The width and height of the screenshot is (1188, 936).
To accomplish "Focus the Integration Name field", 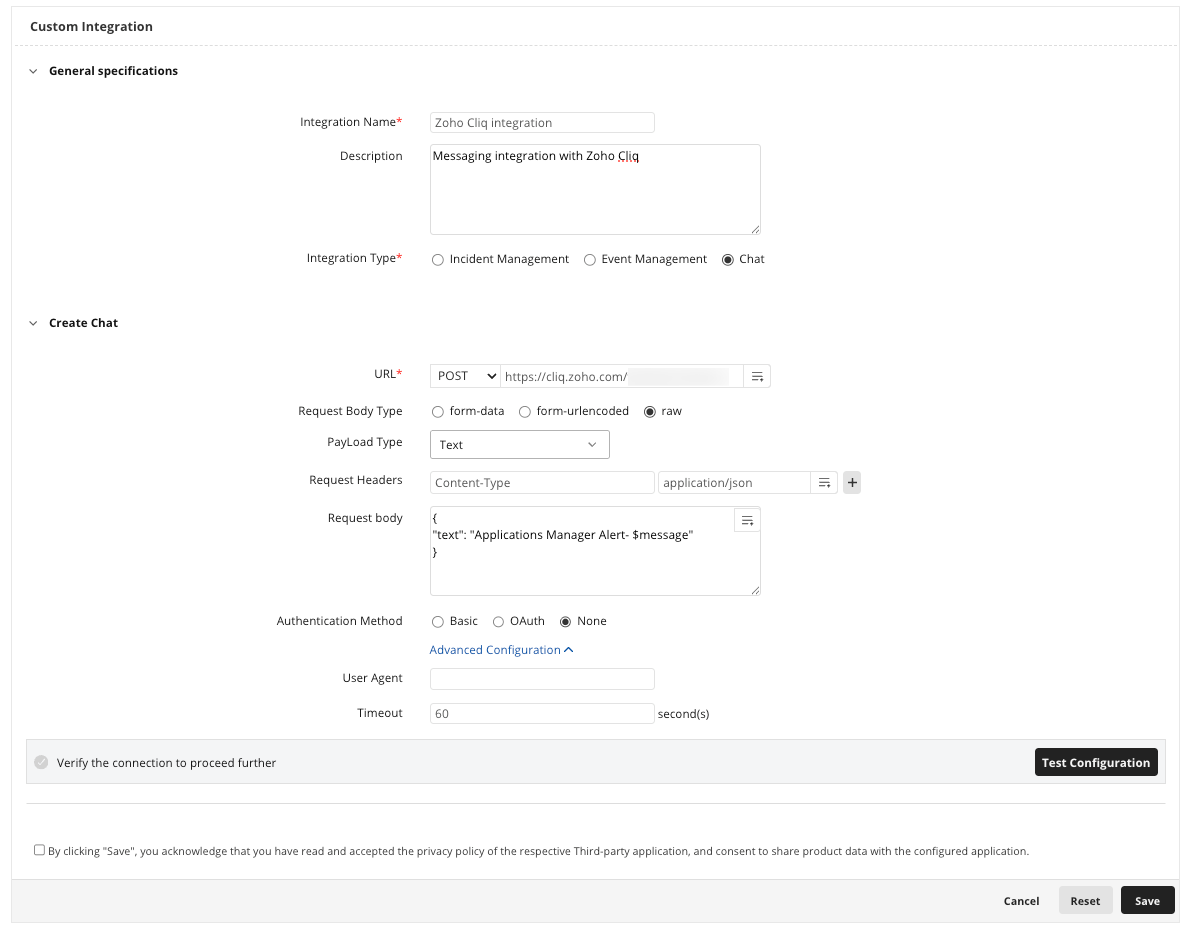I will pos(542,123).
